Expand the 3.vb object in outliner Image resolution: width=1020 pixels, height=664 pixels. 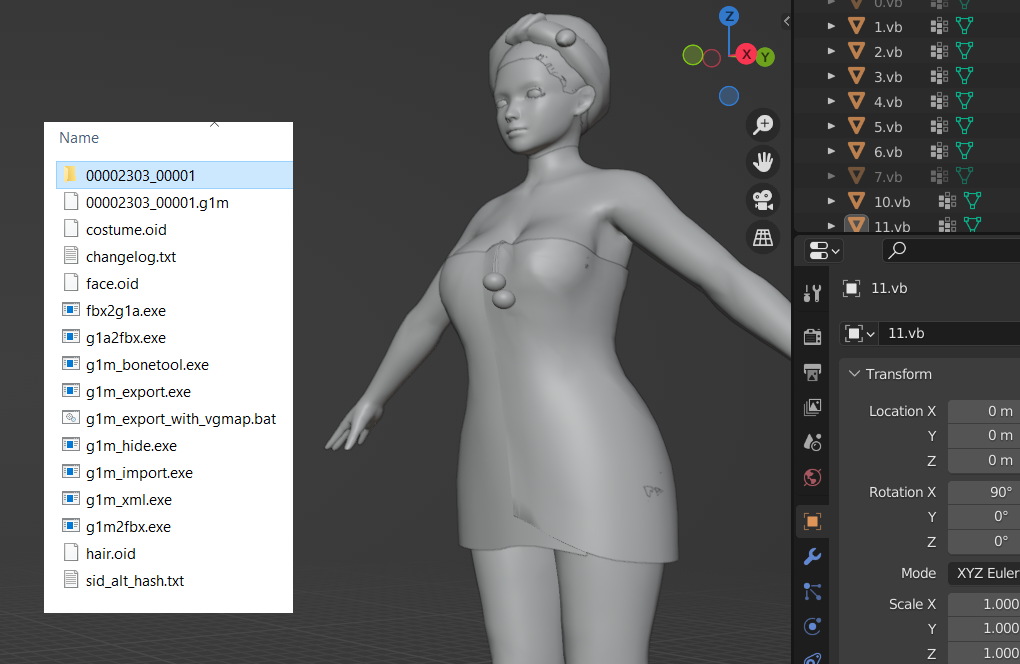point(831,76)
